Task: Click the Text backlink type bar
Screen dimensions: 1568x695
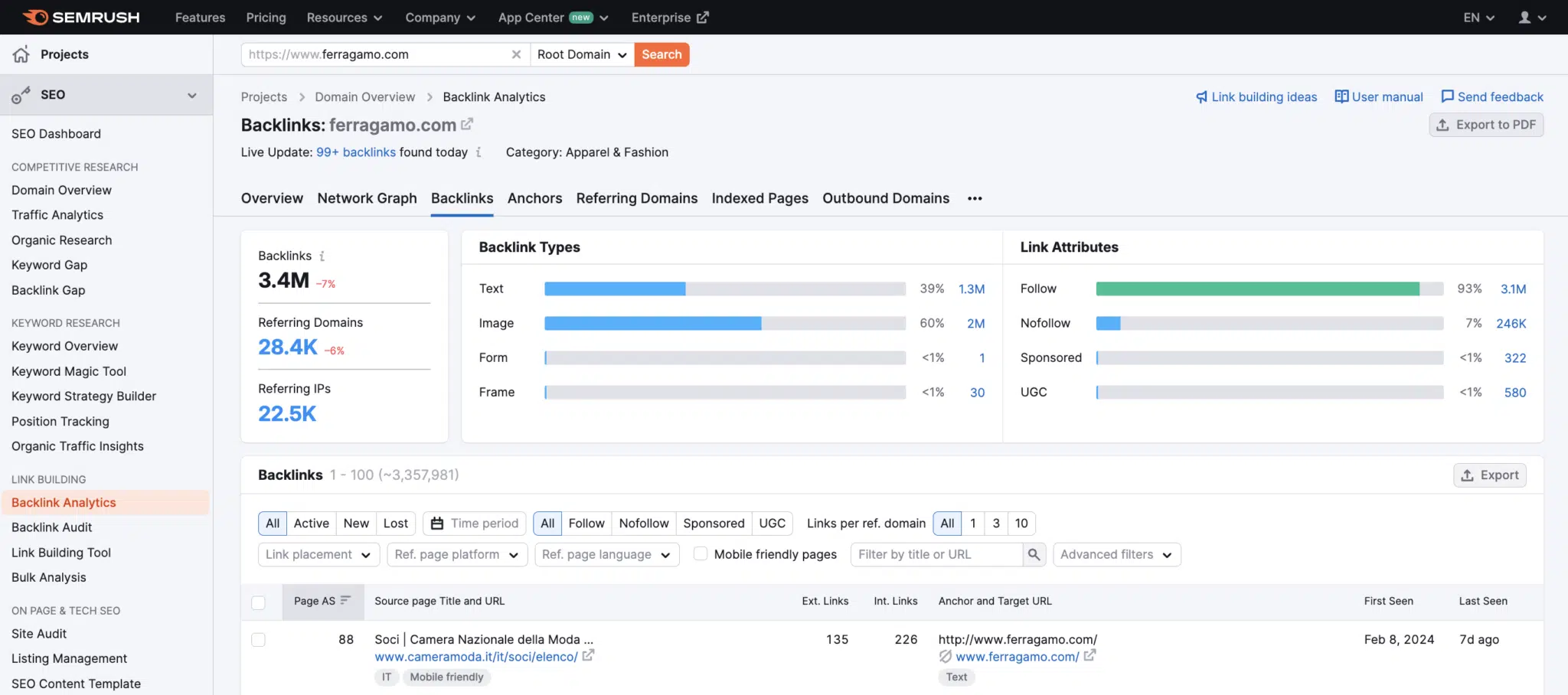Action: click(615, 289)
